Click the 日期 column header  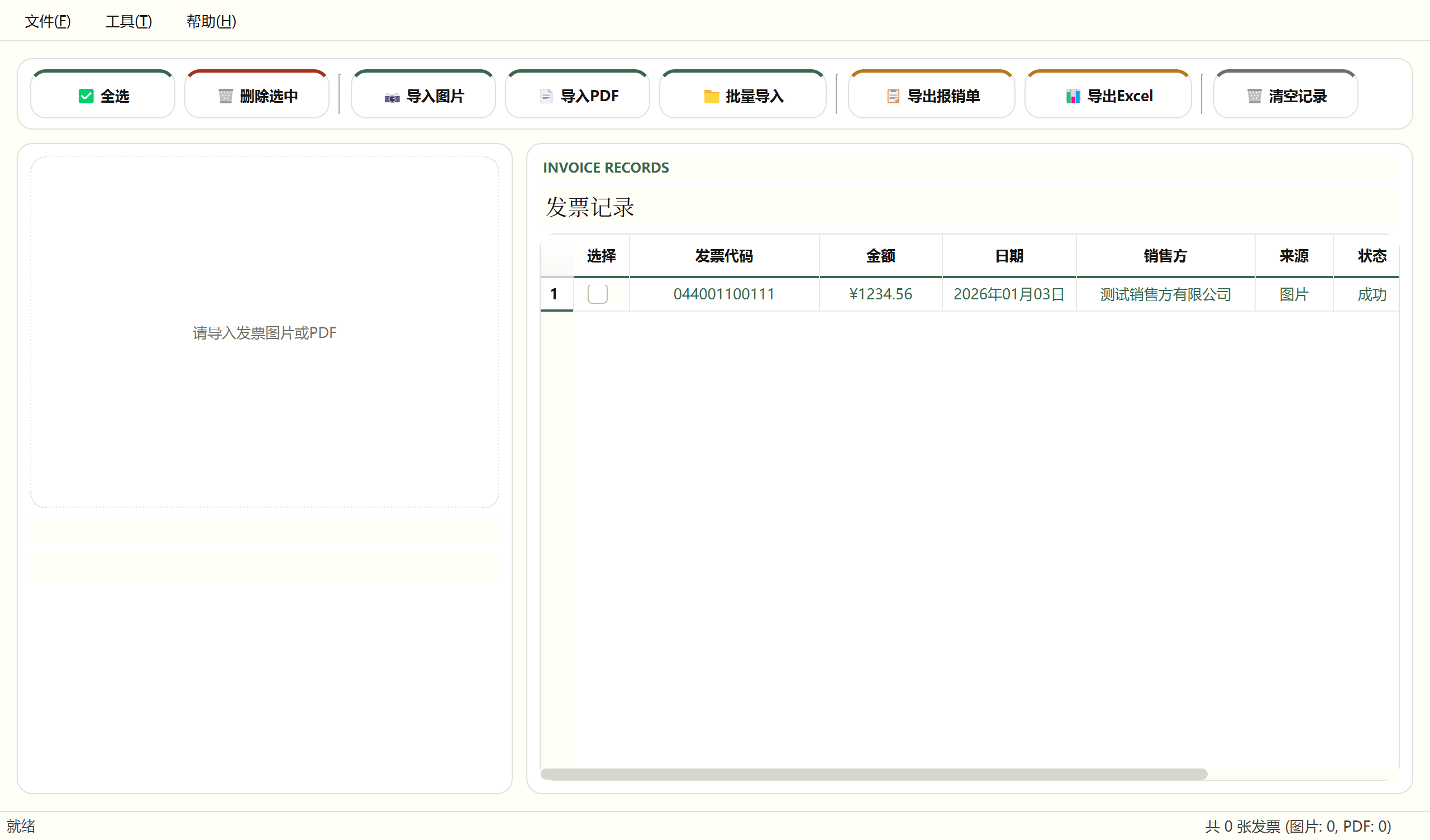pyautogui.click(x=1009, y=256)
